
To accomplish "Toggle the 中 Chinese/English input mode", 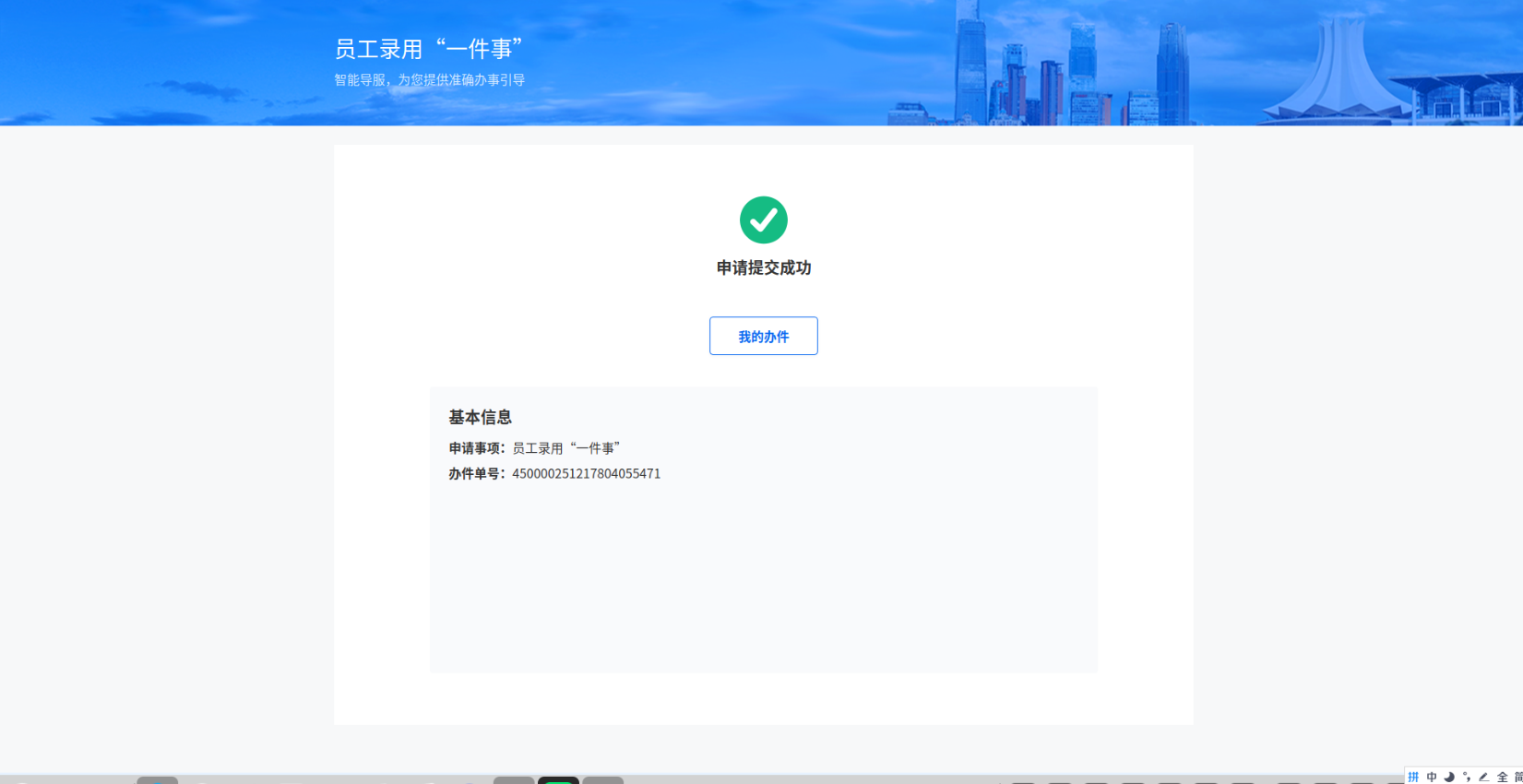I will [1431, 777].
